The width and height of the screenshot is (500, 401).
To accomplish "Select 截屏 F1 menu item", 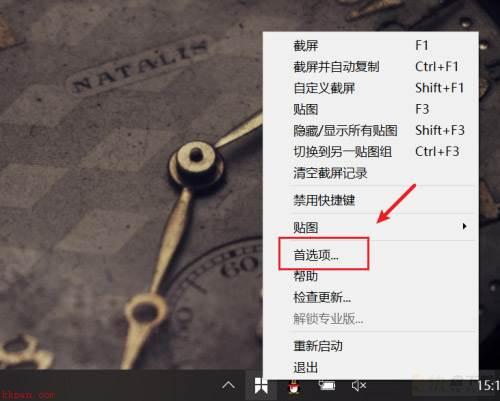I will 371,45.
